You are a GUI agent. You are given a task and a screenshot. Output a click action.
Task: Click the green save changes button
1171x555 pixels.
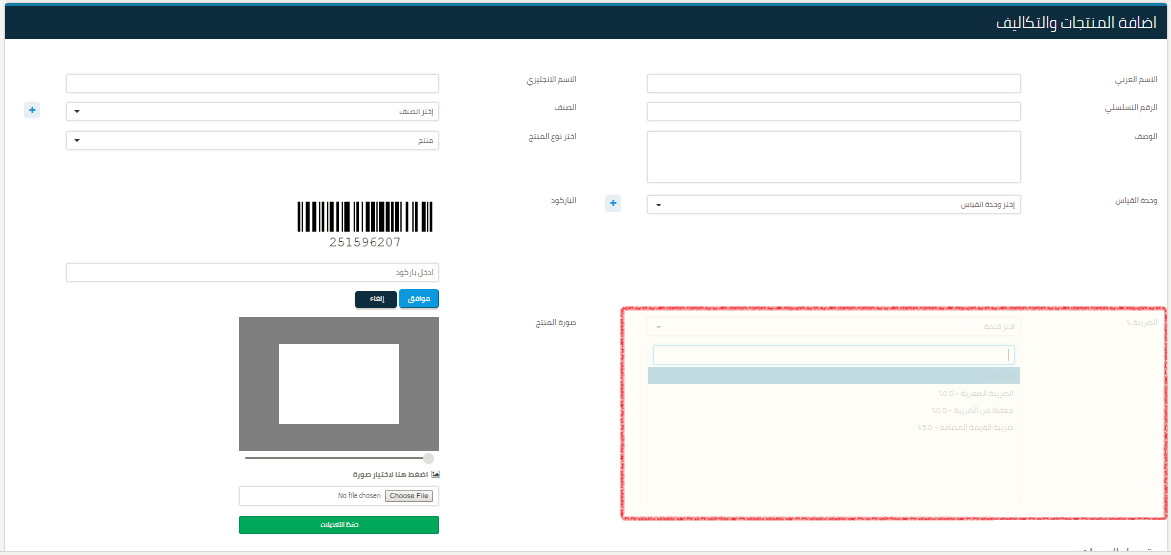(338, 525)
